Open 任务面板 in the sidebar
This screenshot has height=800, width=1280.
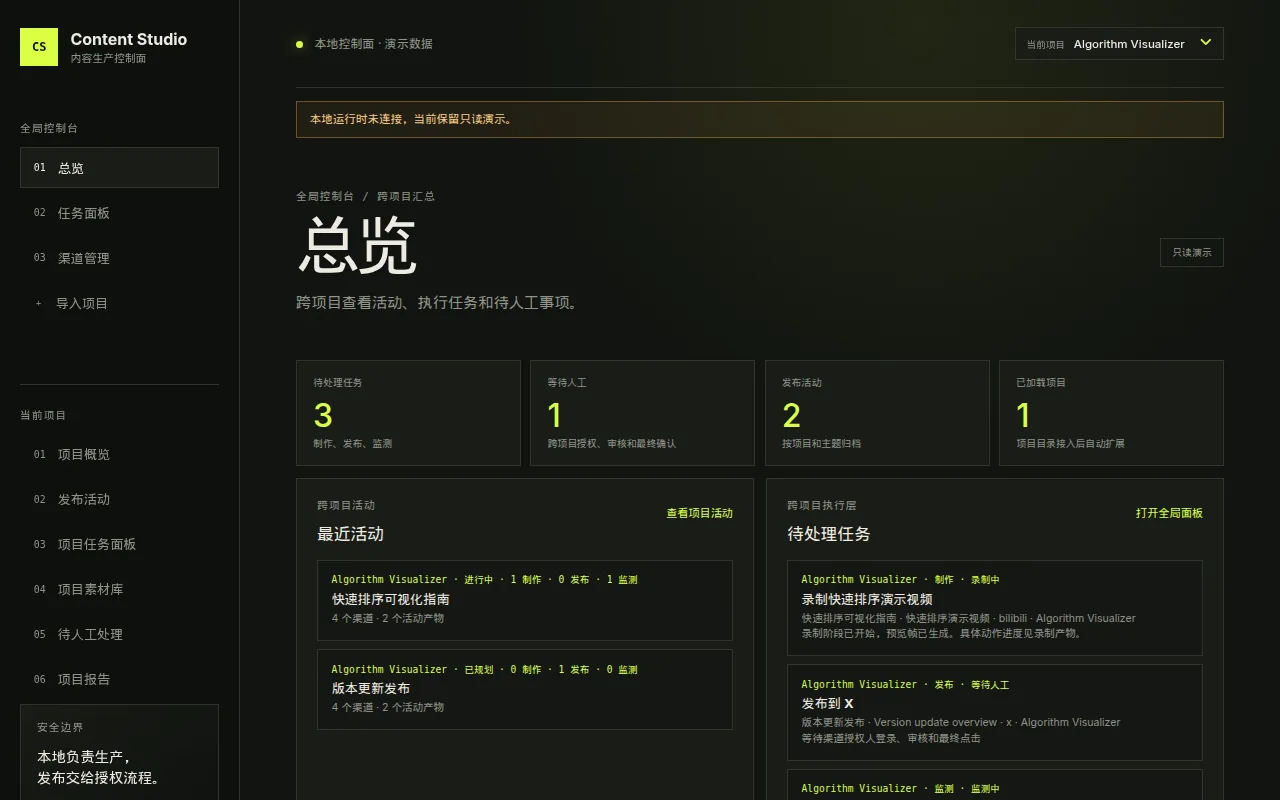pyautogui.click(x=119, y=212)
